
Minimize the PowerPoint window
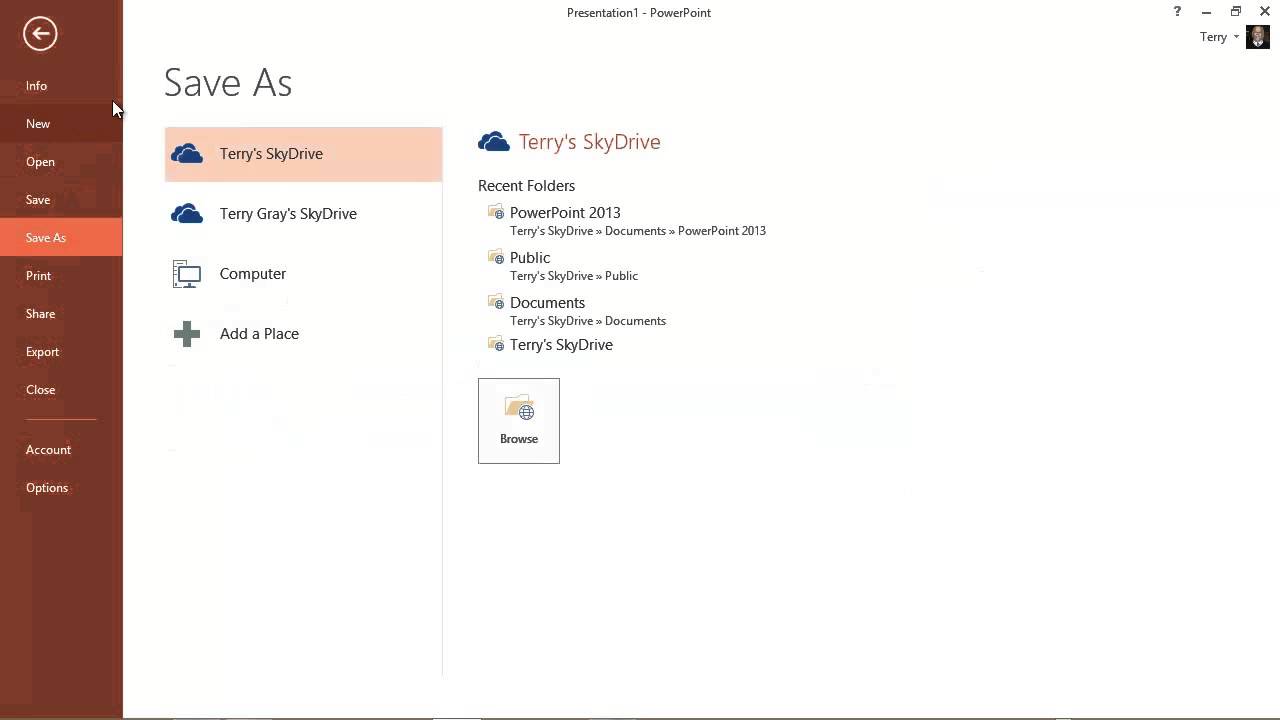(x=1207, y=12)
